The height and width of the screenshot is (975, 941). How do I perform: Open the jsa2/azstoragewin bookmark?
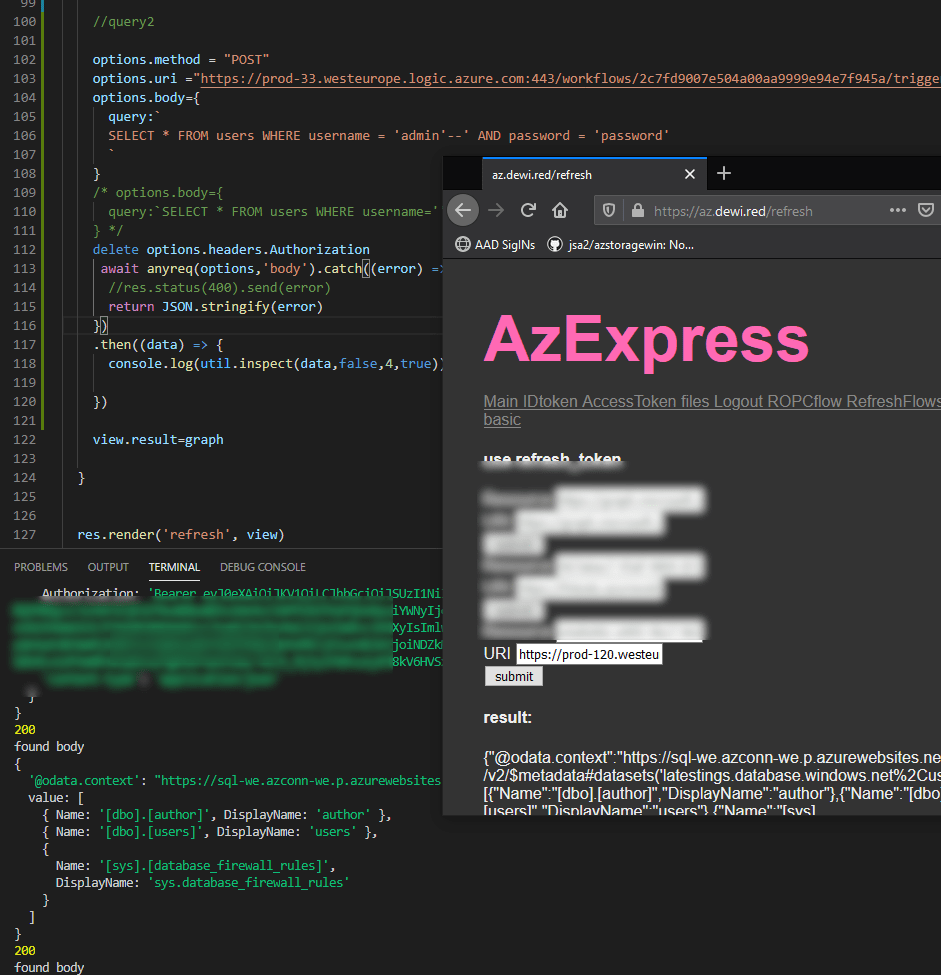pos(620,244)
